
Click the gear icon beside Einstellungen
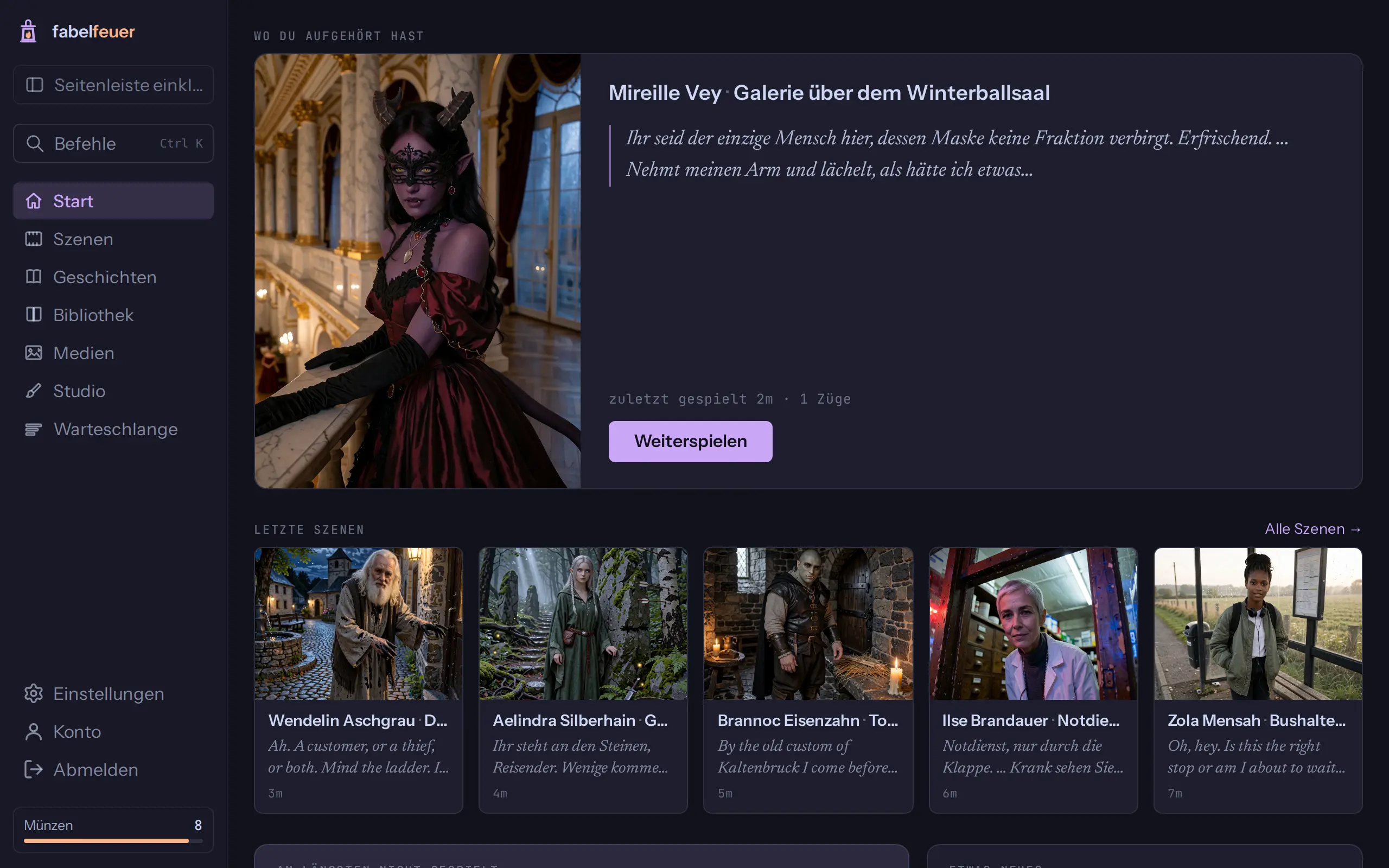click(33, 693)
